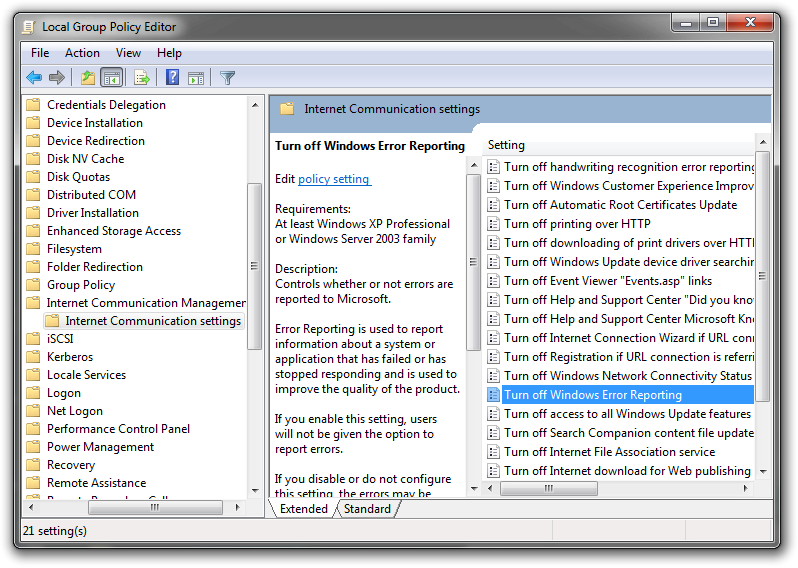Toggle the Show/Hide Action Pane button
Image resolution: width=798 pixels, height=568 pixels.
[196, 77]
